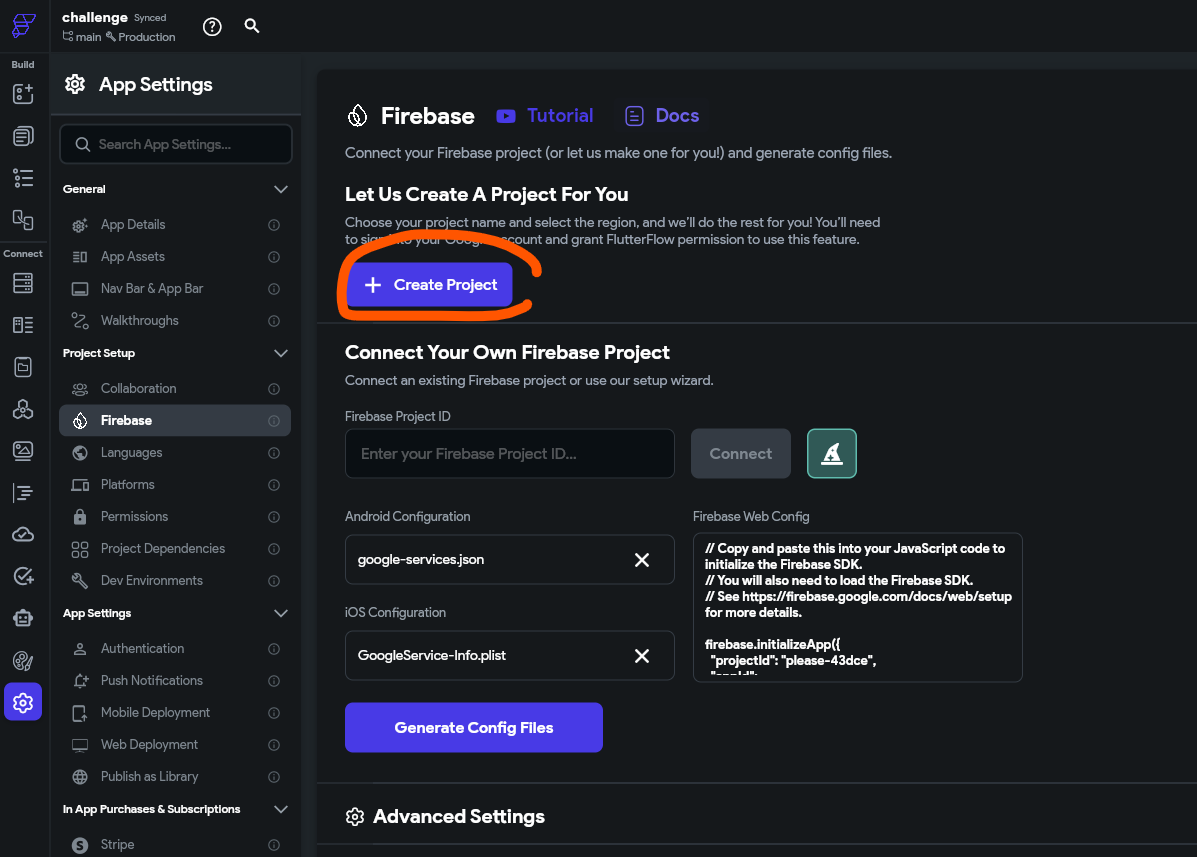This screenshot has width=1197, height=857.
Task: Open the theme settings palette icon
Action: (x=23, y=661)
